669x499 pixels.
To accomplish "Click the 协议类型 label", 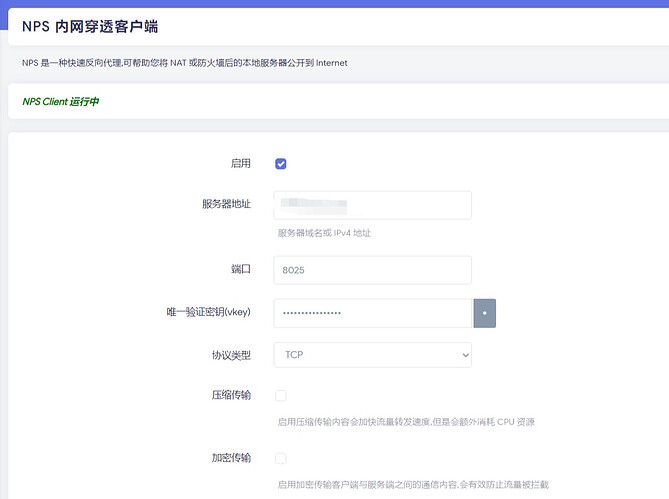I will coord(226,354).
